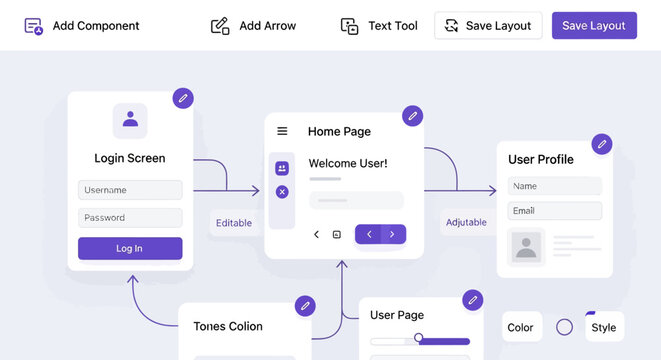Click the Adjutable label tag
Viewport: 661px width, 360px height.
tap(466, 222)
